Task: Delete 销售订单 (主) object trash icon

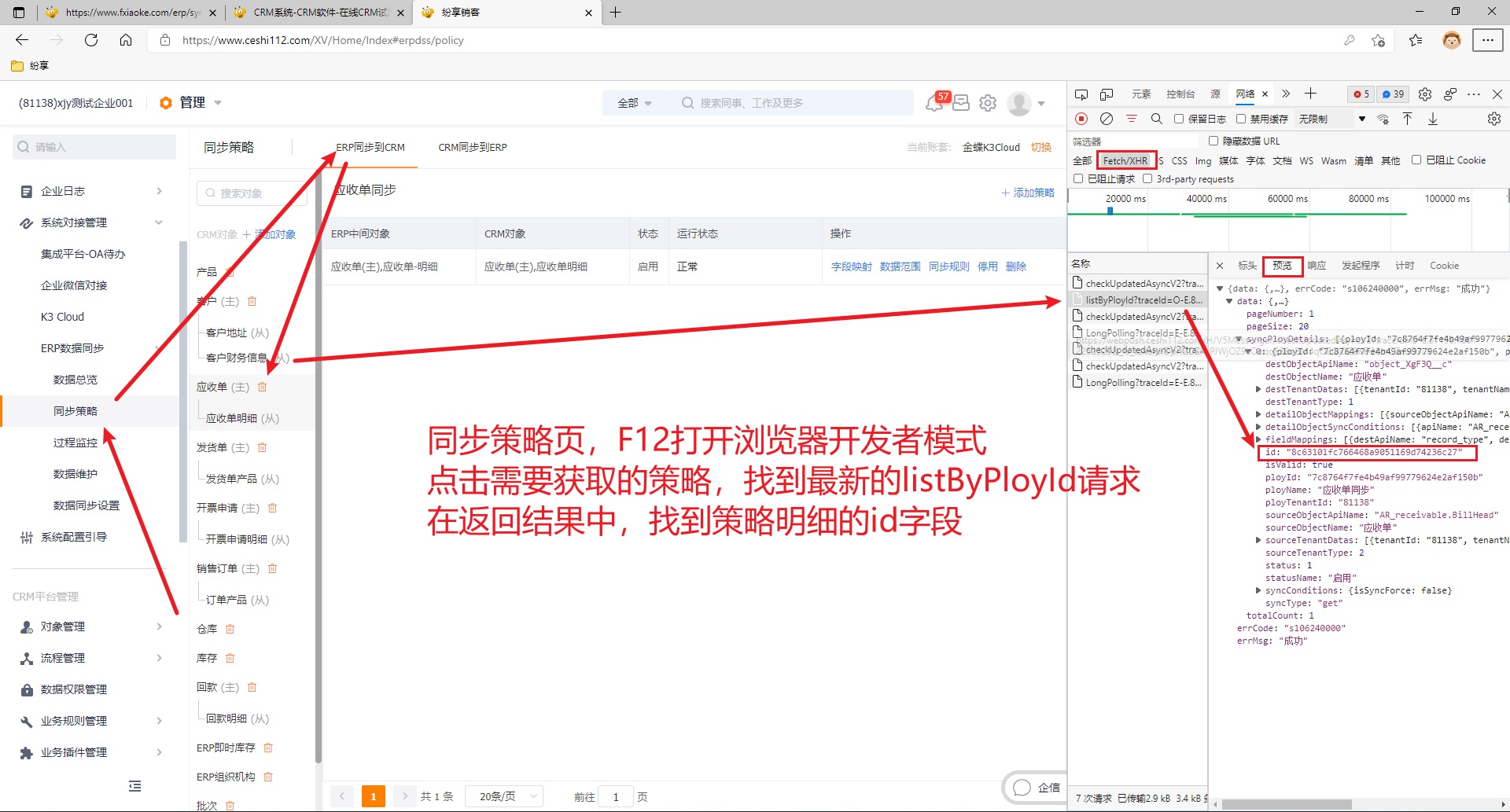Action: pyautogui.click(x=273, y=568)
